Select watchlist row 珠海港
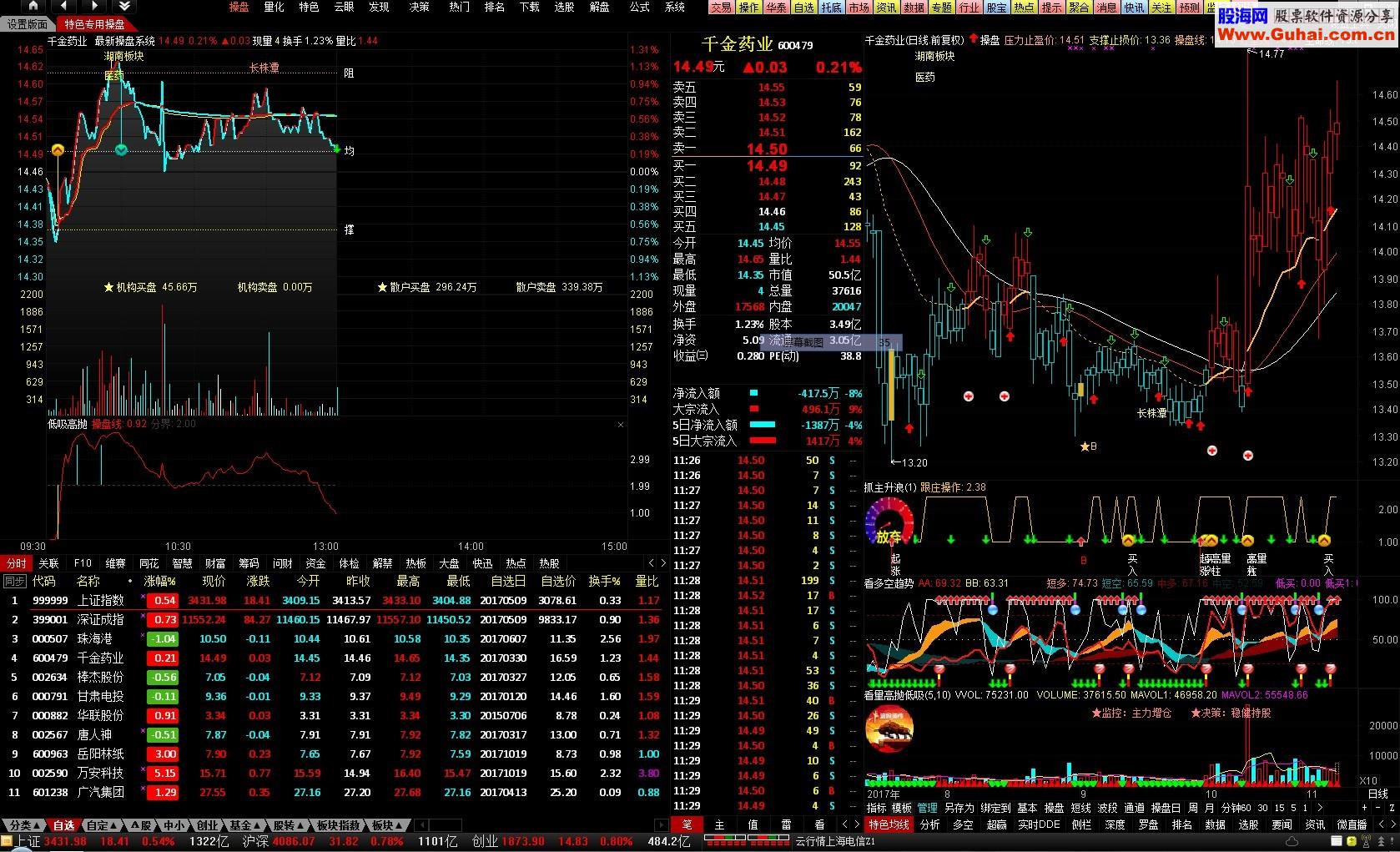The width and height of the screenshot is (1400, 852). click(x=334, y=638)
